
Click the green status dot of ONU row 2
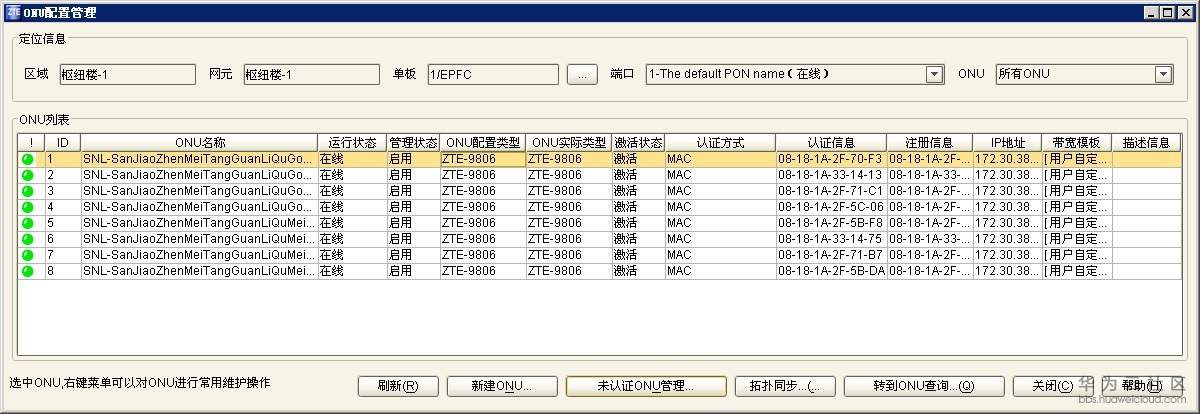pyautogui.click(x=27, y=175)
